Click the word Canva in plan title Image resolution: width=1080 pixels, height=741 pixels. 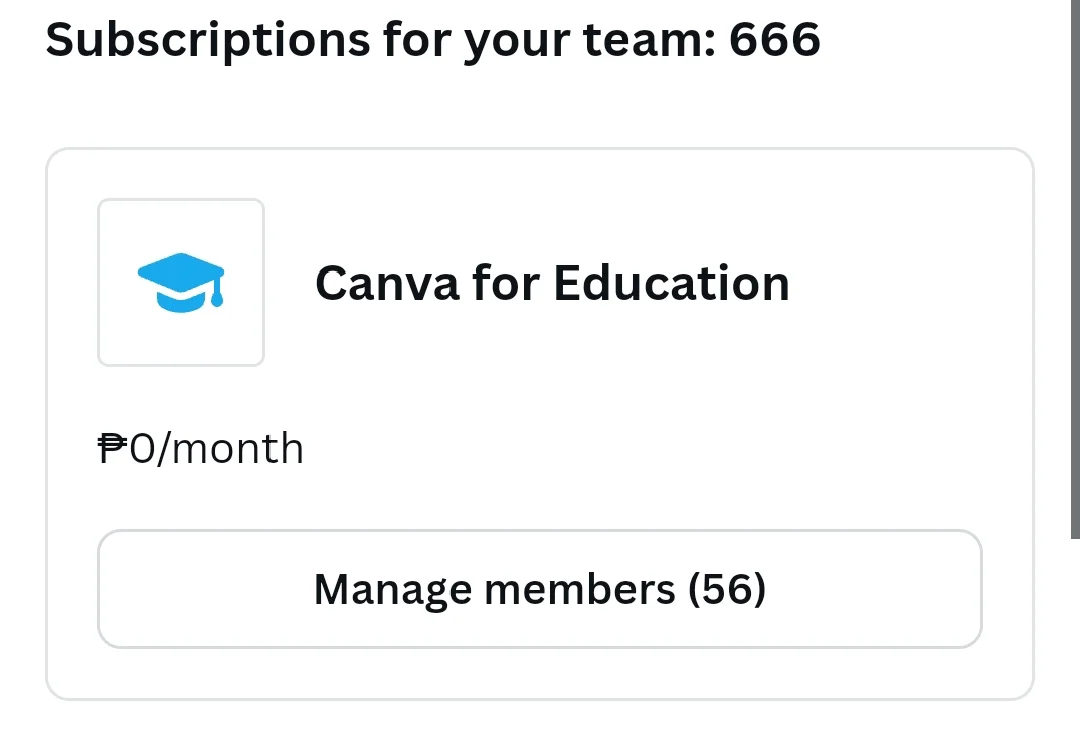click(387, 284)
